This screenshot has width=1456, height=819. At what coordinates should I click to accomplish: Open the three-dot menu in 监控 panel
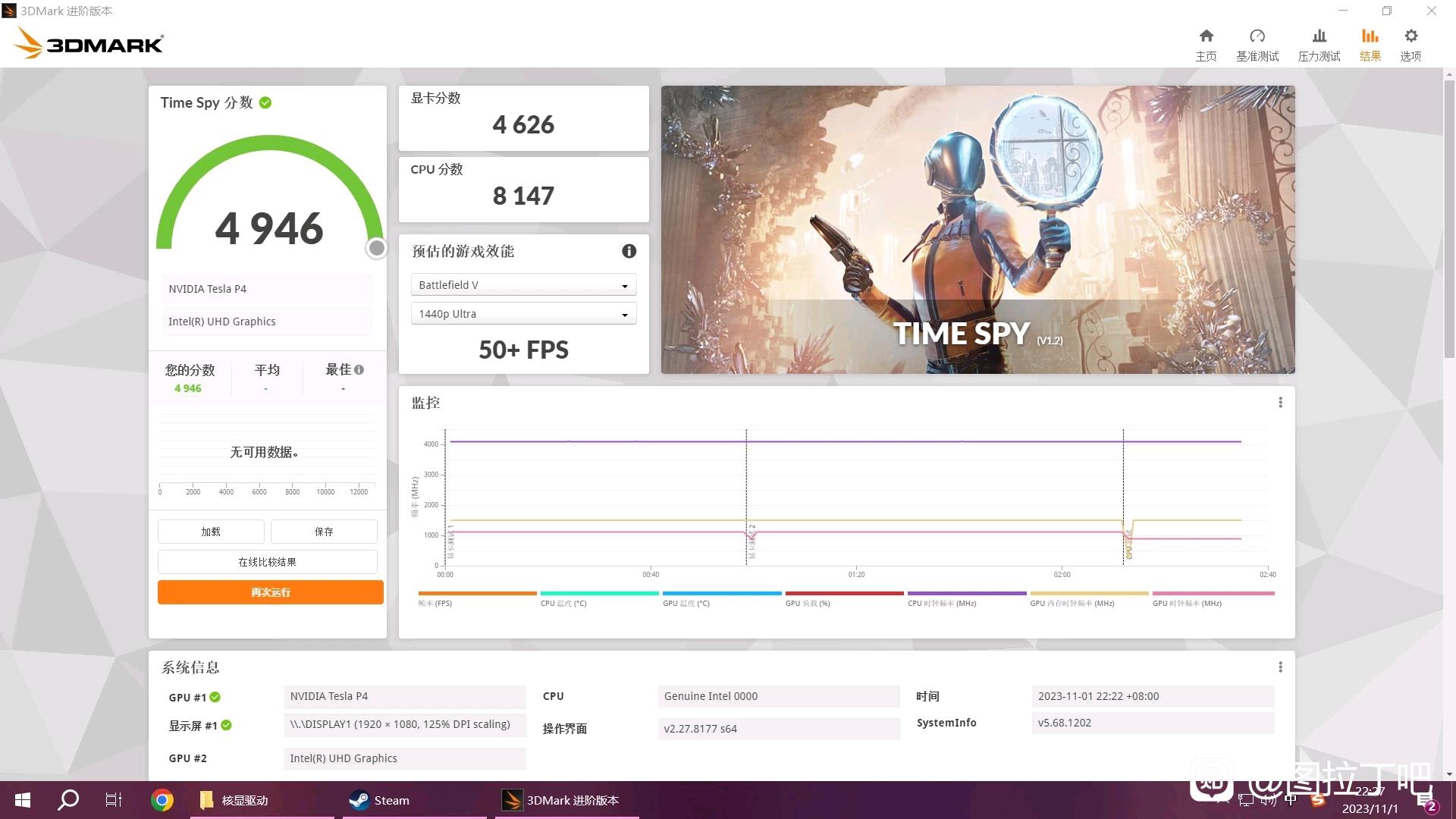pyautogui.click(x=1280, y=403)
